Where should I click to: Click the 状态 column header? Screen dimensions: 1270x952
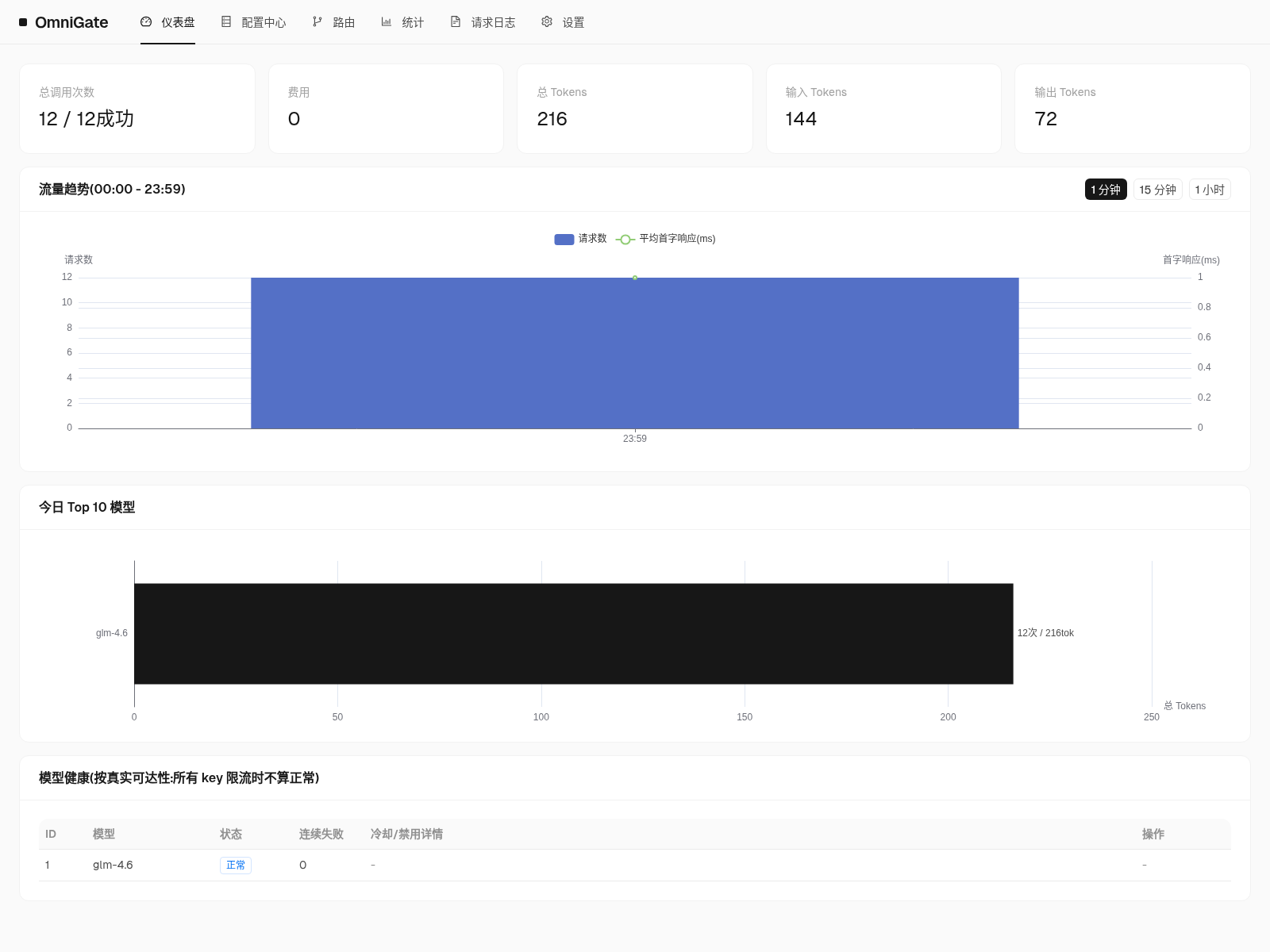pyautogui.click(x=231, y=835)
